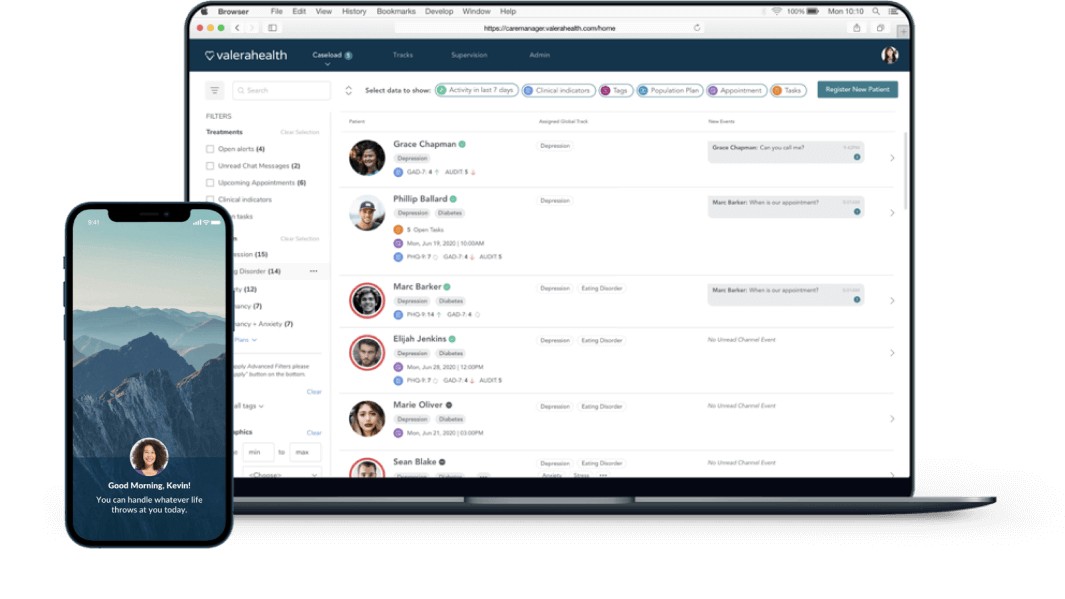Expand Grace Chapman's row chevron
Image resolution: width=1065 pixels, height=599 pixels.
pos(892,158)
